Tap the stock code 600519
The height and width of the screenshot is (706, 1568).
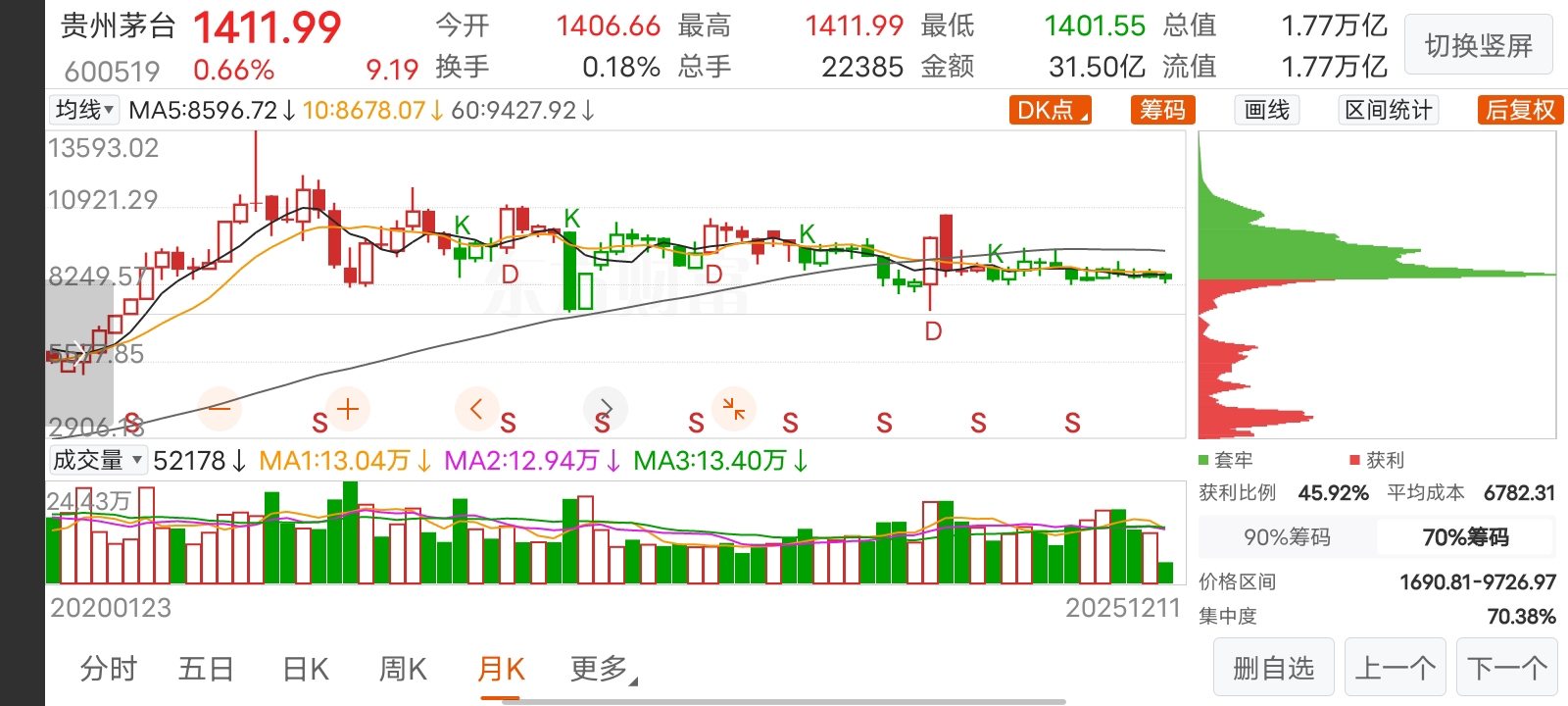click(112, 72)
